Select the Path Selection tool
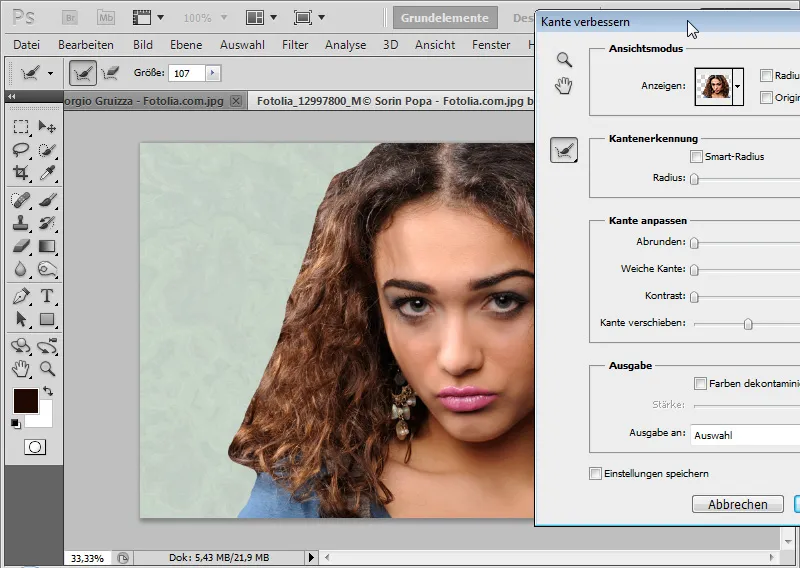 click(21, 319)
